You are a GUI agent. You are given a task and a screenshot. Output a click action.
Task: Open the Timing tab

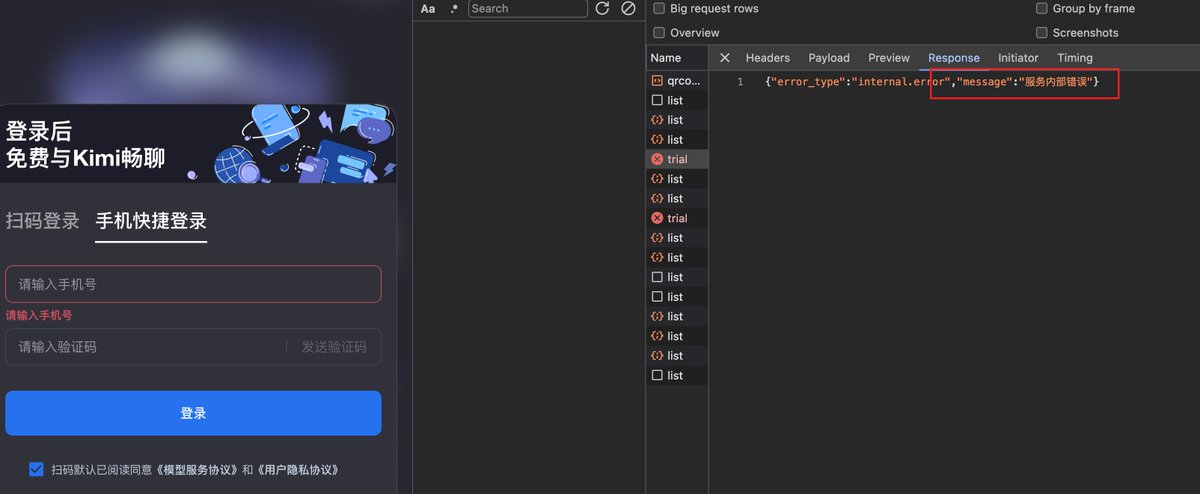pos(1075,58)
